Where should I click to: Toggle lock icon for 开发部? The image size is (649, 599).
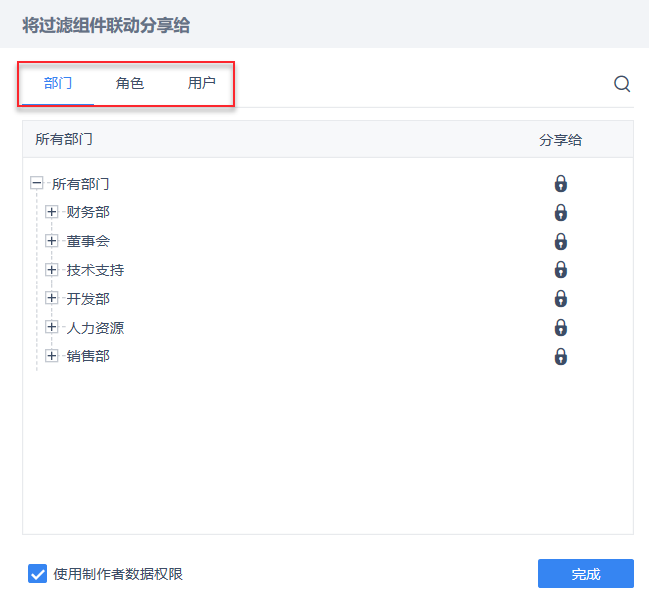[x=561, y=299]
